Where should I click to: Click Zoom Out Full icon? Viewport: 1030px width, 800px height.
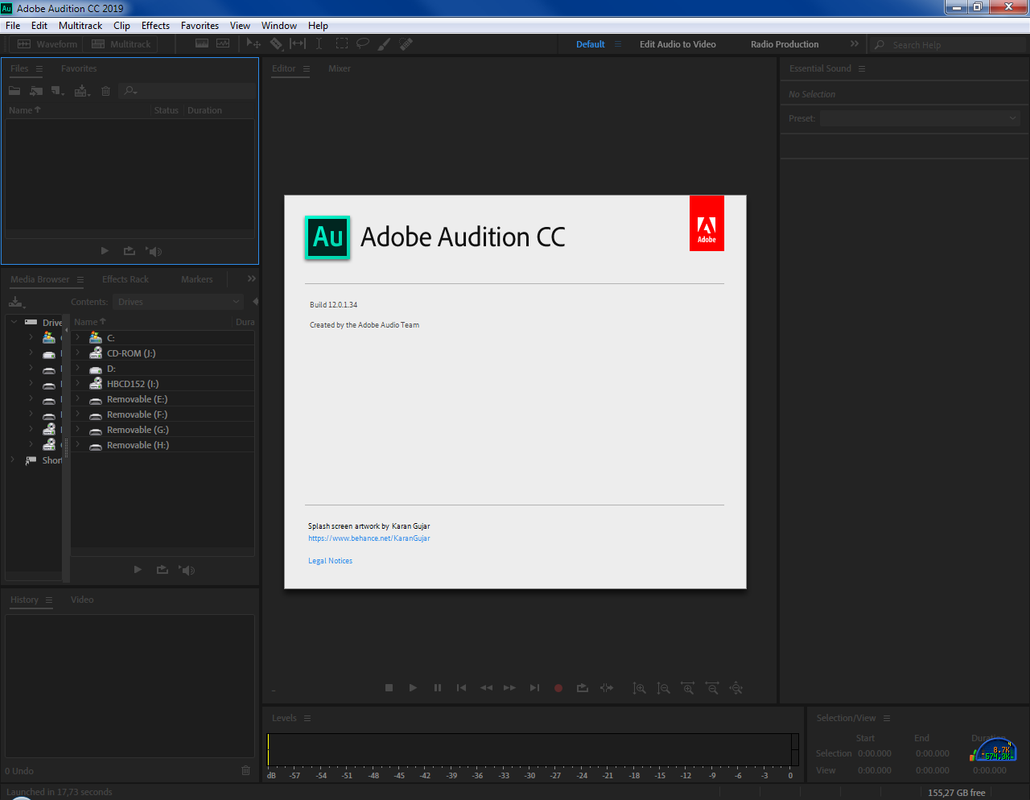(736, 688)
